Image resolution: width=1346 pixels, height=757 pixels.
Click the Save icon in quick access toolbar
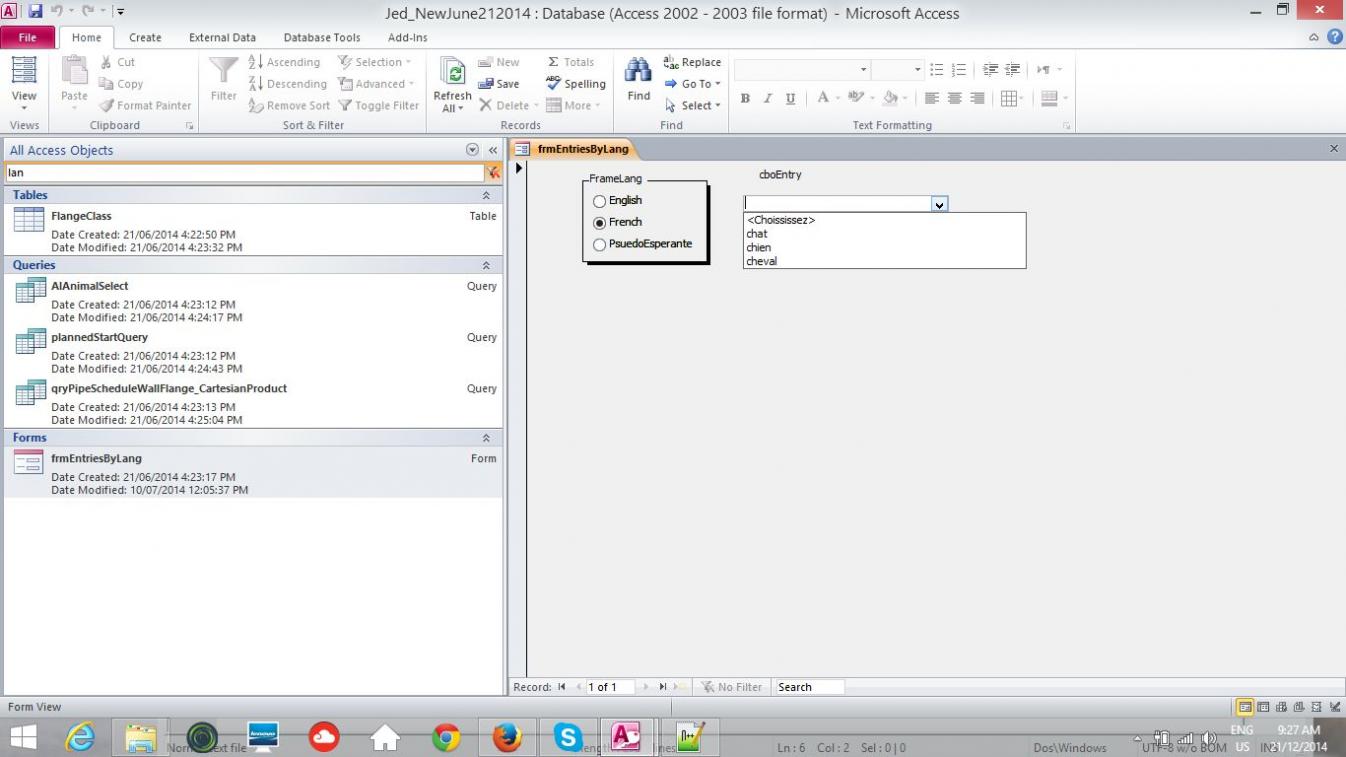pos(36,12)
